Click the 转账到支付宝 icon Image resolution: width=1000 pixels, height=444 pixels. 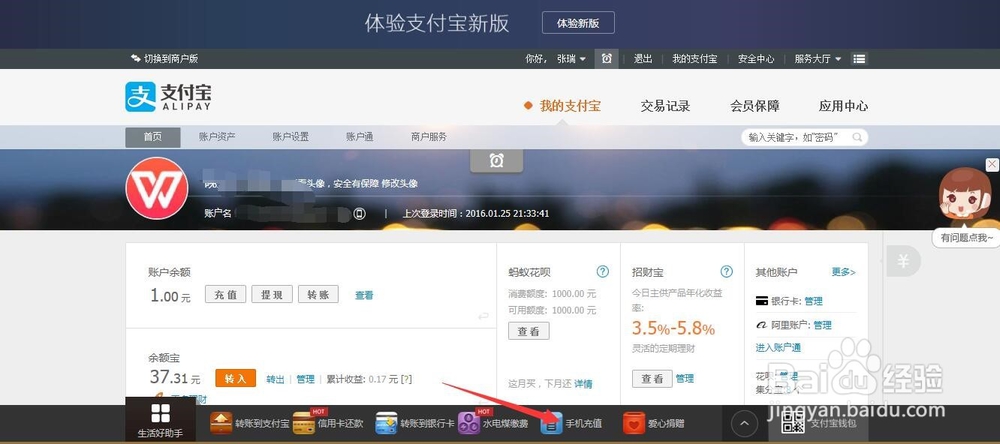[221, 423]
